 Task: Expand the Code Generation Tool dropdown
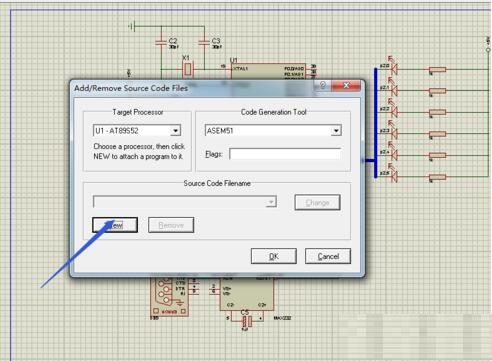pyautogui.click(x=336, y=131)
